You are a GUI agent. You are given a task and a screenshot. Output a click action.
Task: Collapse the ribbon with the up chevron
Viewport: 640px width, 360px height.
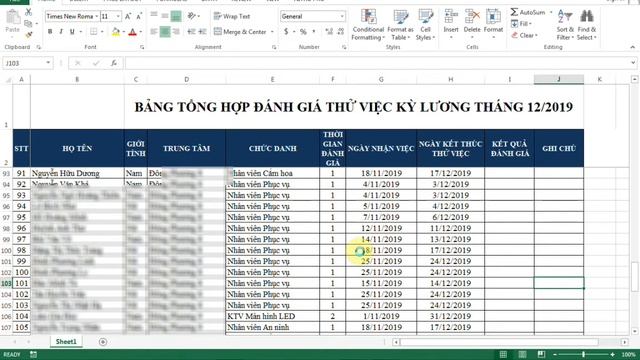point(633,47)
